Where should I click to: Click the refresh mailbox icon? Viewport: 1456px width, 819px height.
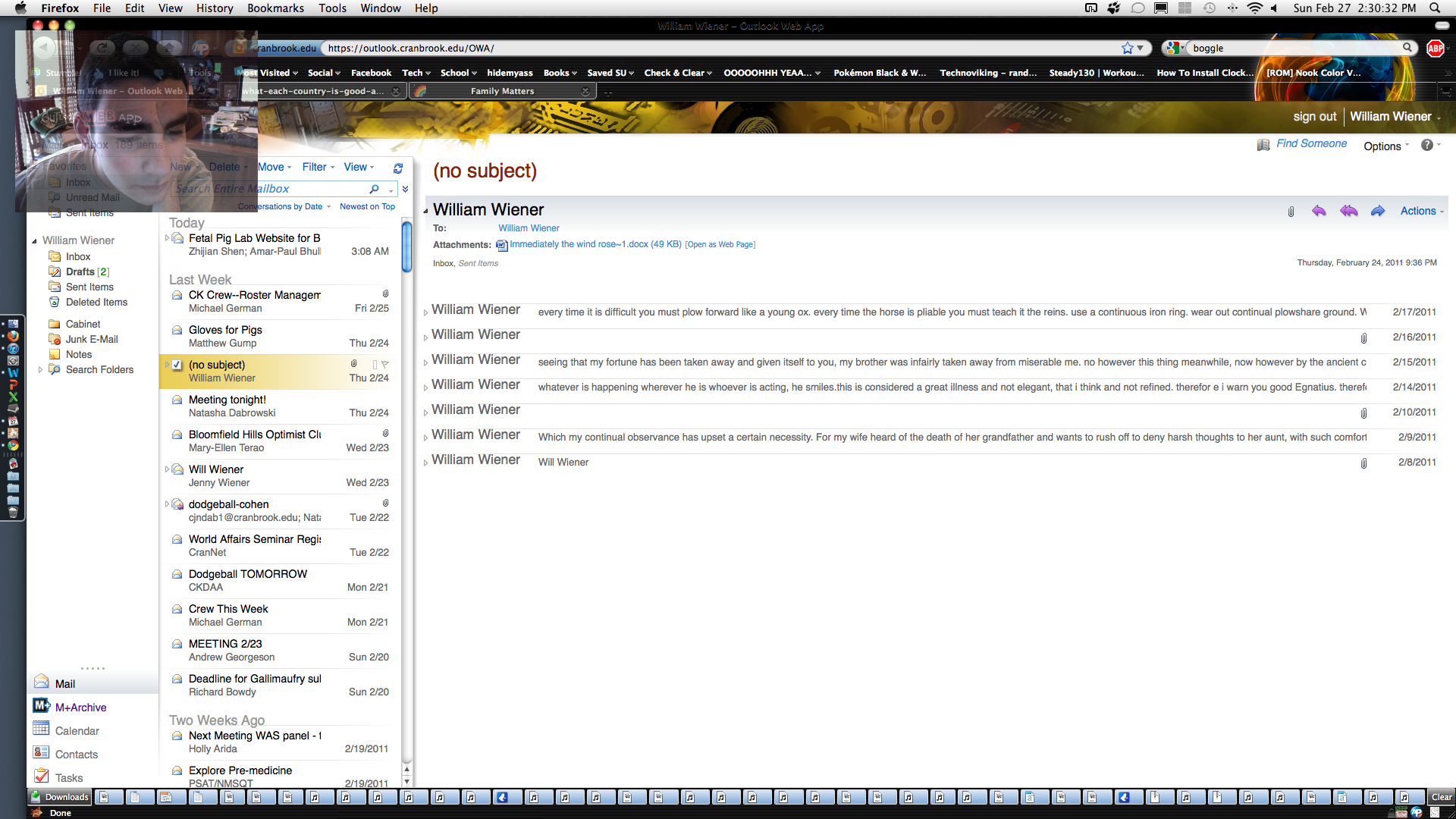pos(398,168)
